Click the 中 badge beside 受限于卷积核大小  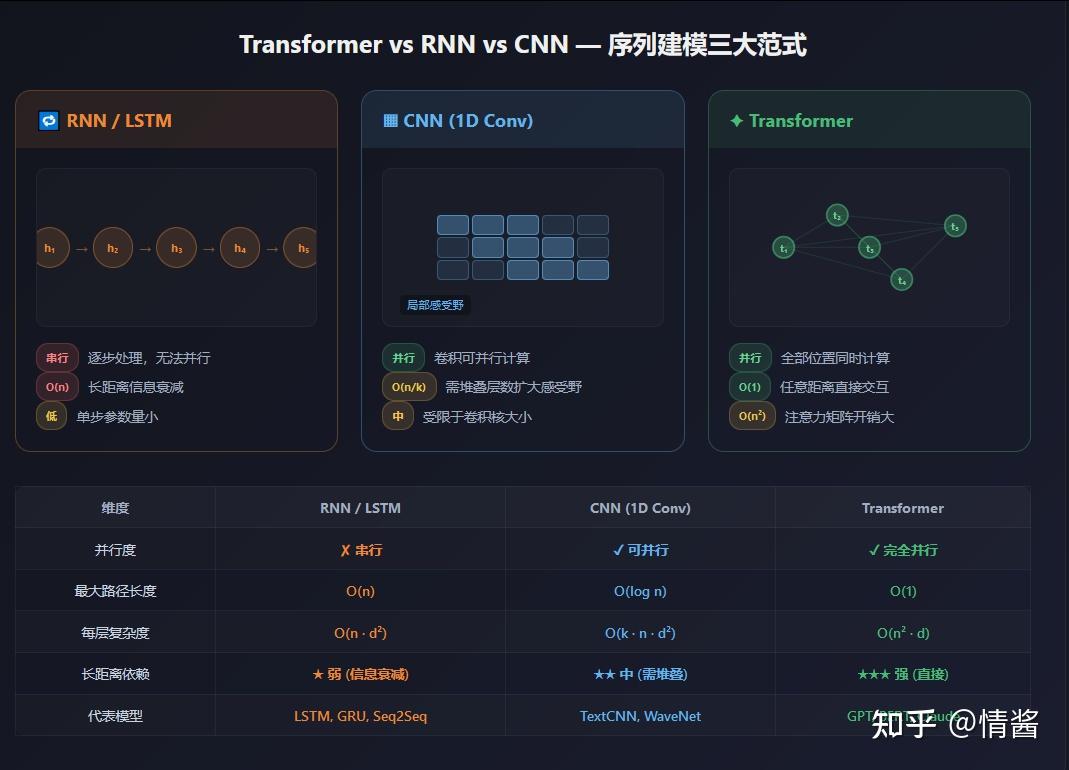click(398, 416)
